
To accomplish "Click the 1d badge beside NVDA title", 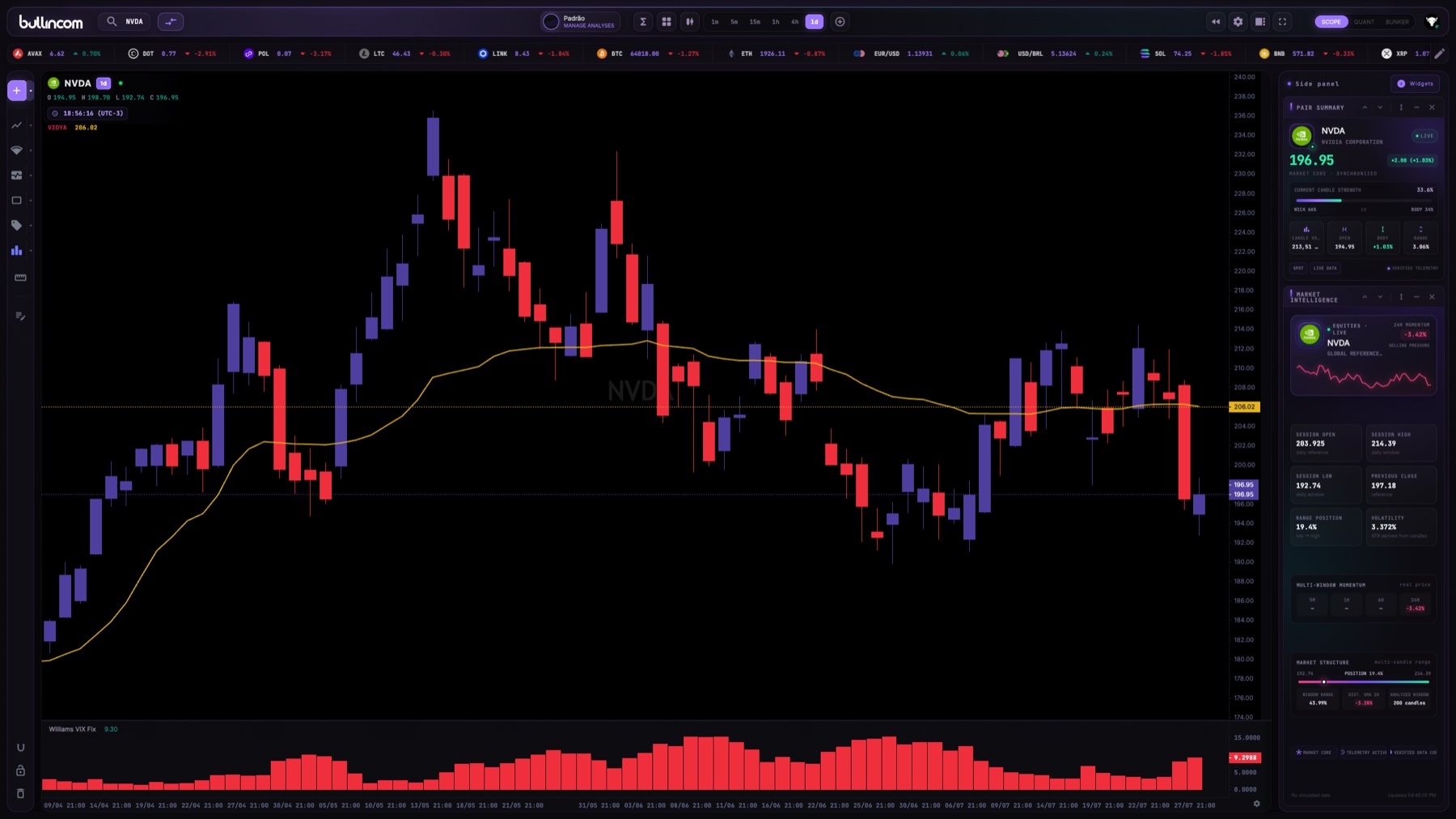I will point(104,83).
